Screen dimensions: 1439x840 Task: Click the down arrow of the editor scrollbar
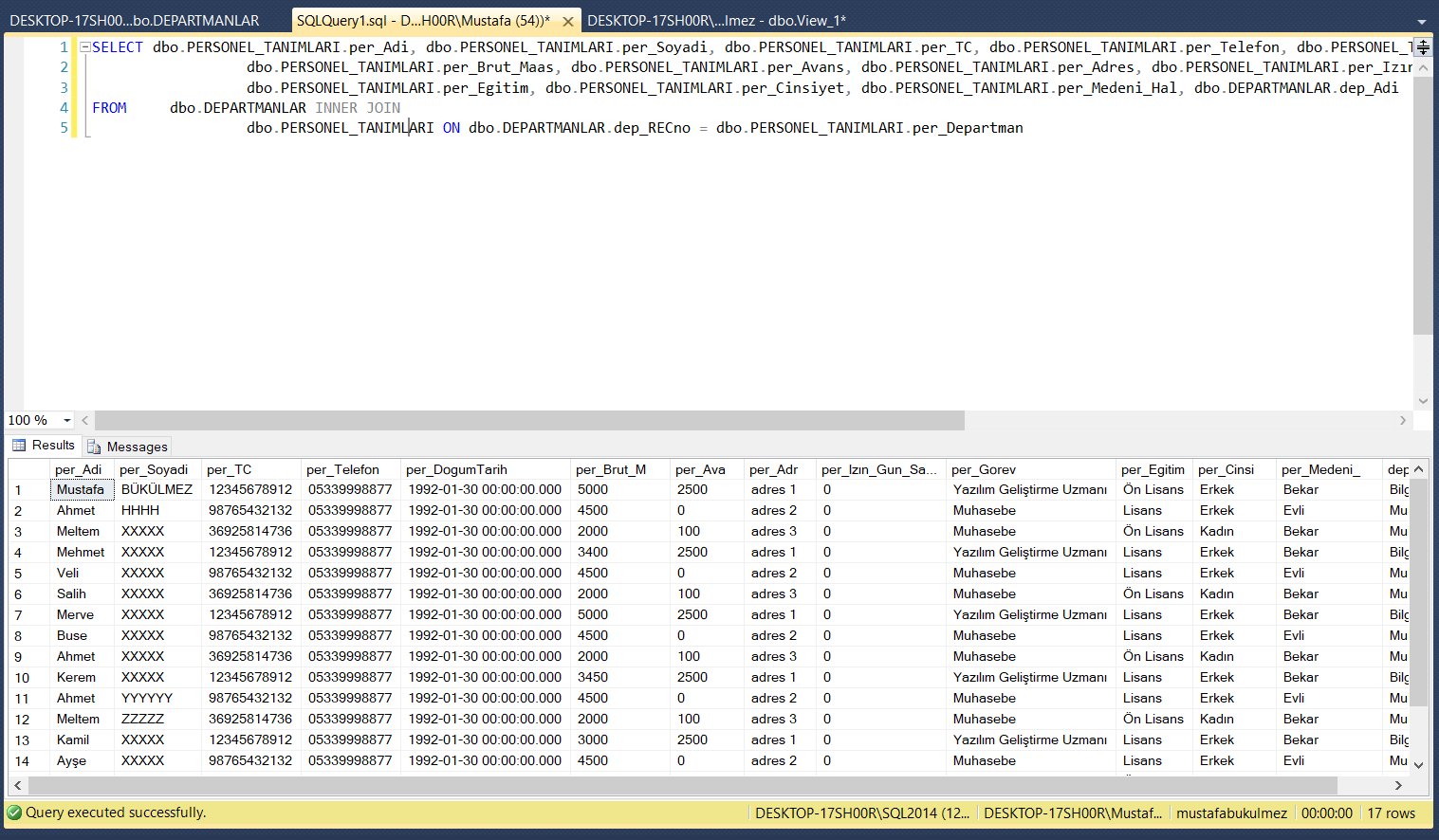pos(1424,400)
